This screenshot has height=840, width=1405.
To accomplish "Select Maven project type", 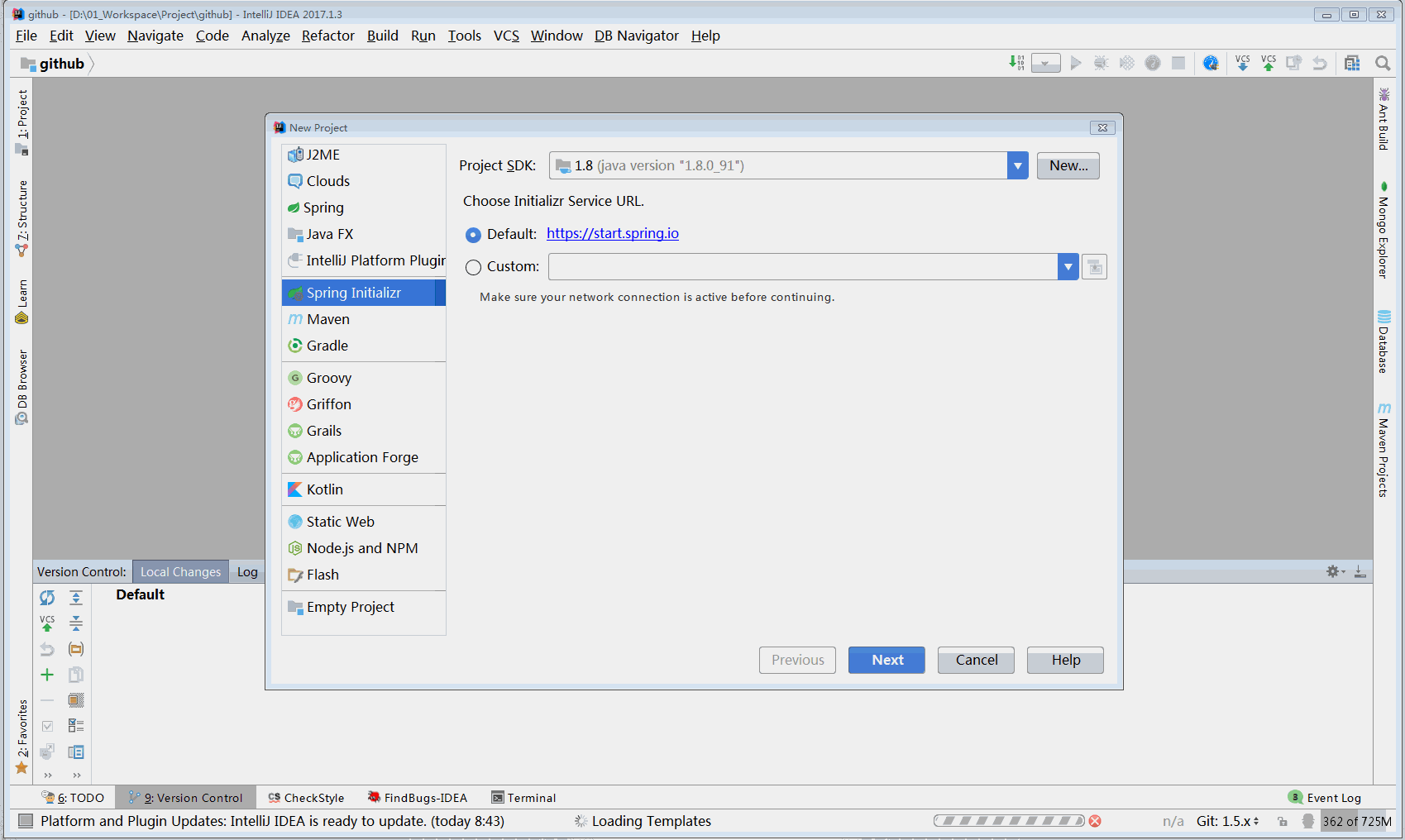I will click(364, 319).
